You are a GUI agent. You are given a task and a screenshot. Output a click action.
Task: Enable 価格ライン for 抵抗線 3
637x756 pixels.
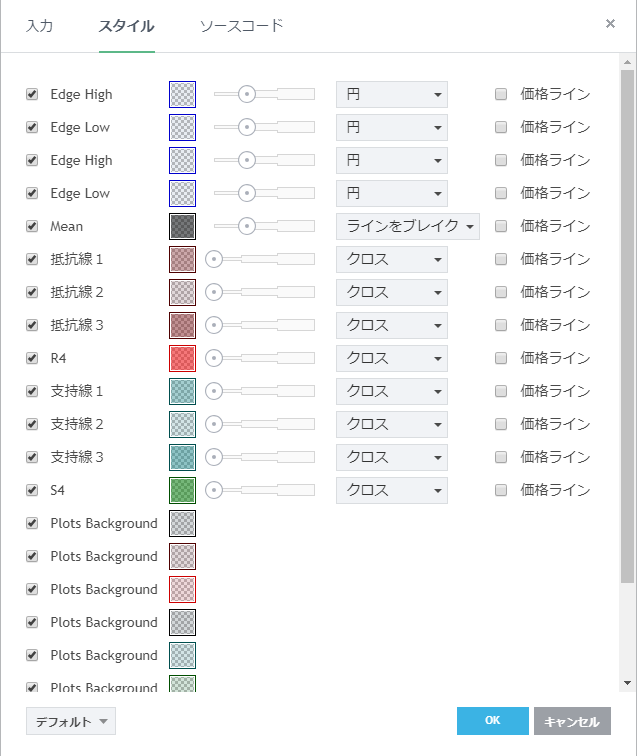click(x=501, y=325)
